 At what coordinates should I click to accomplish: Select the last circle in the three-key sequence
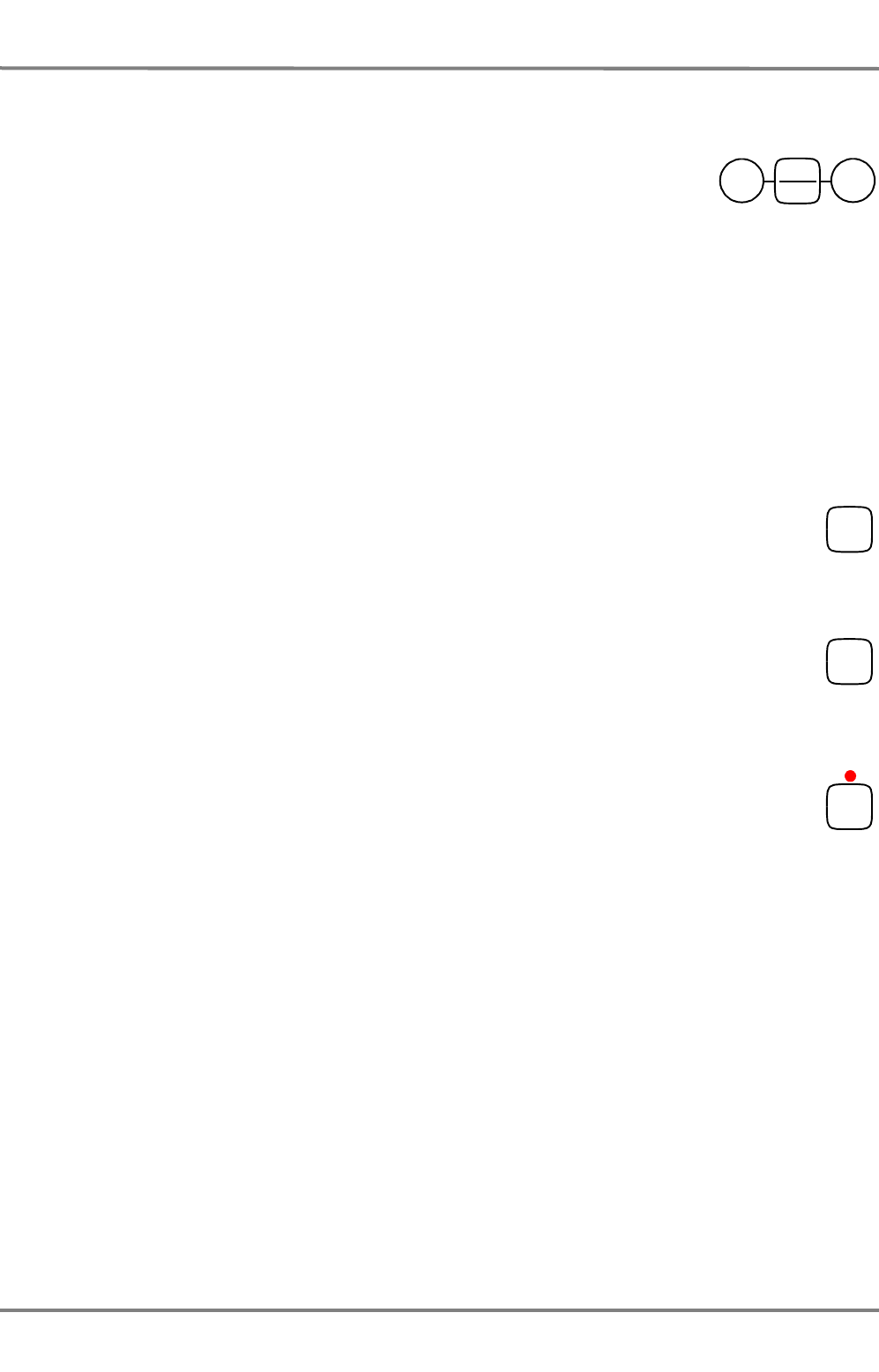(x=853, y=181)
